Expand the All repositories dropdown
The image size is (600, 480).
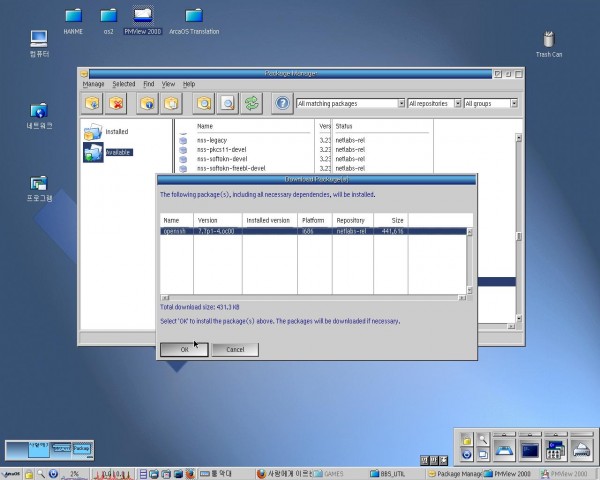click(456, 103)
